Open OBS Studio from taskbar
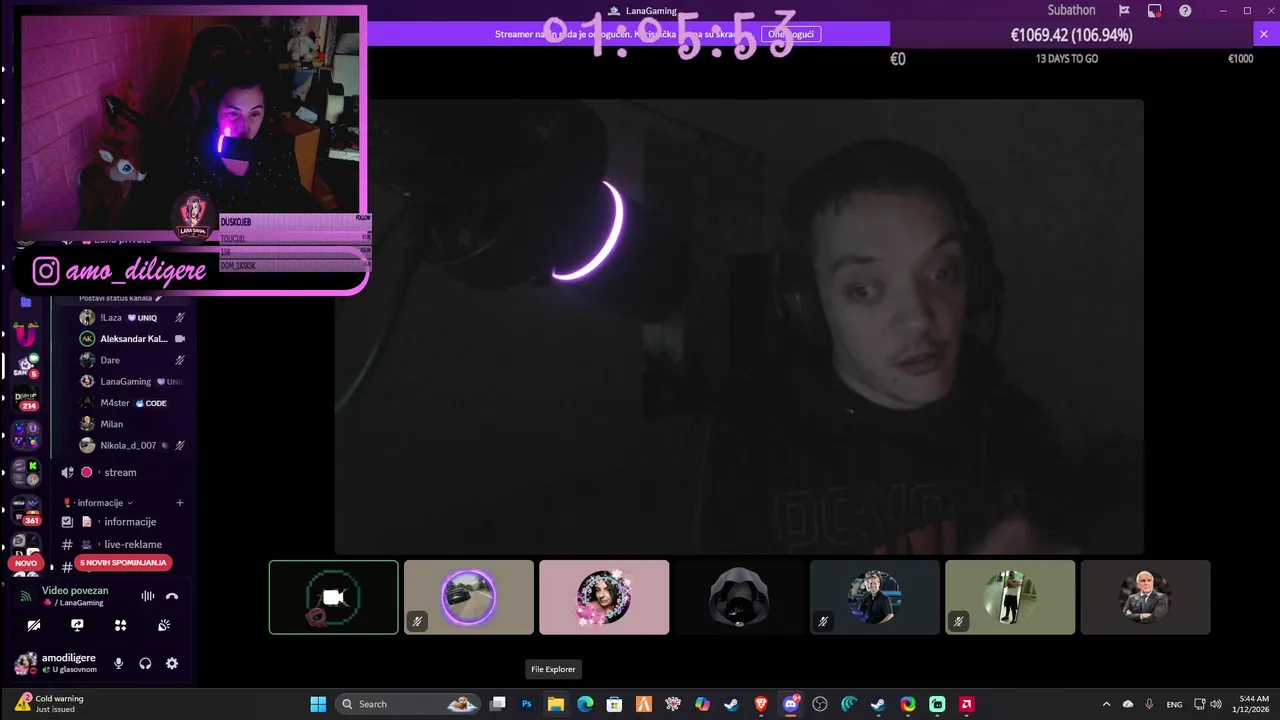Image resolution: width=1280 pixels, height=720 pixels. click(x=821, y=704)
